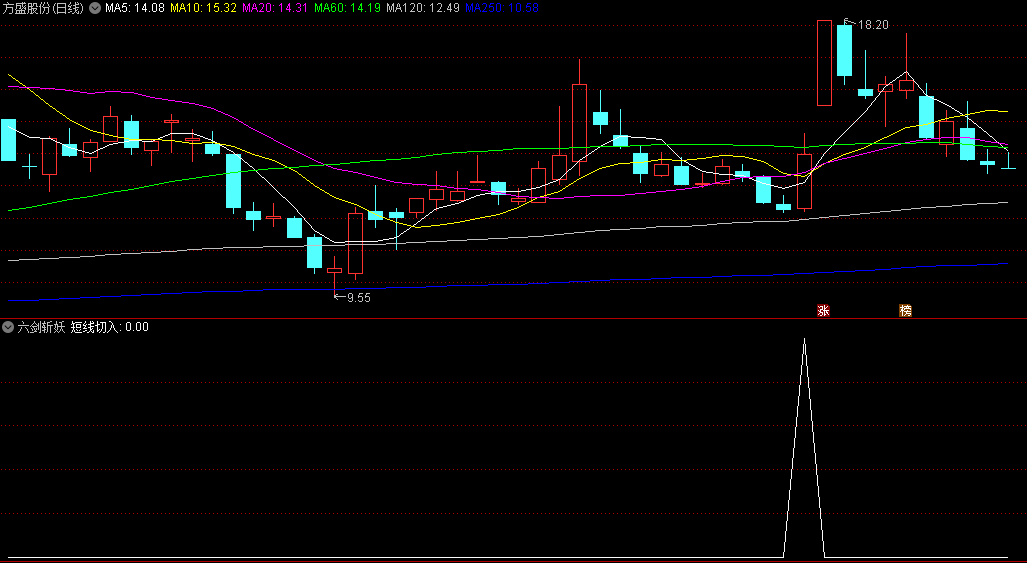Image resolution: width=1027 pixels, height=563 pixels.
Task: Click the blue MA250: 10.58 label
Action: (x=502, y=9)
